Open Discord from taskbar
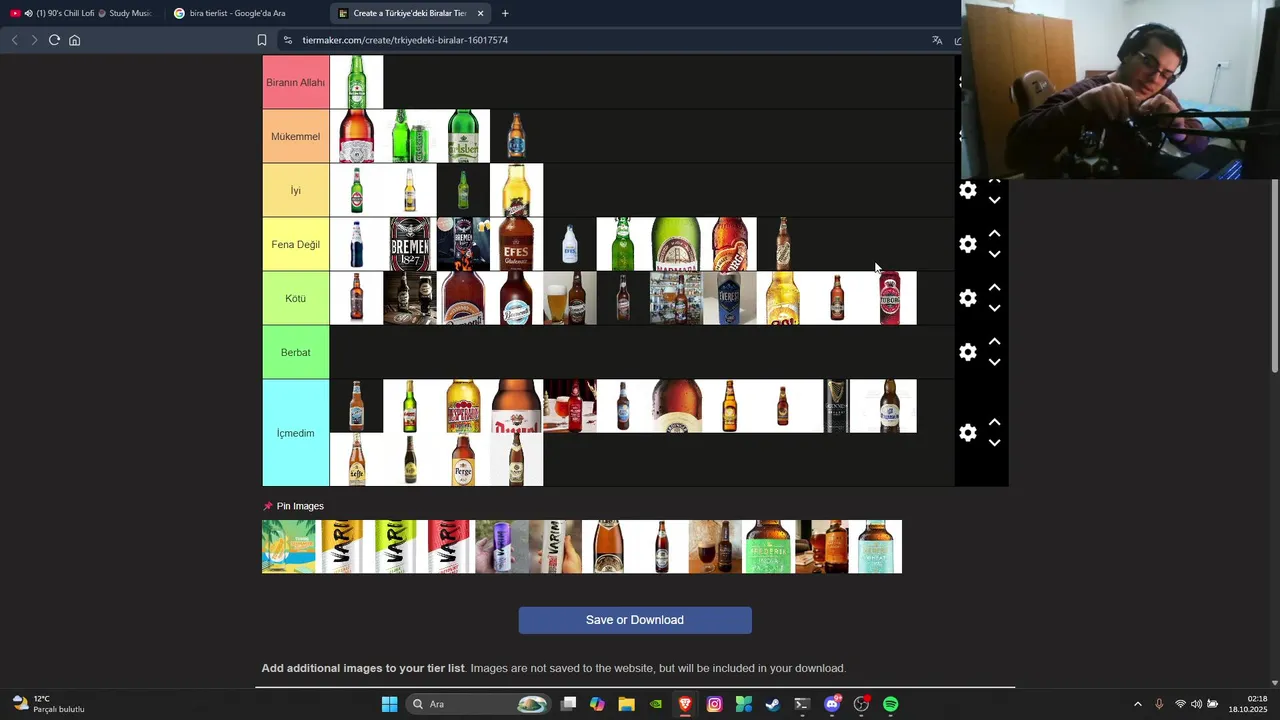The image size is (1280, 720). (832, 704)
